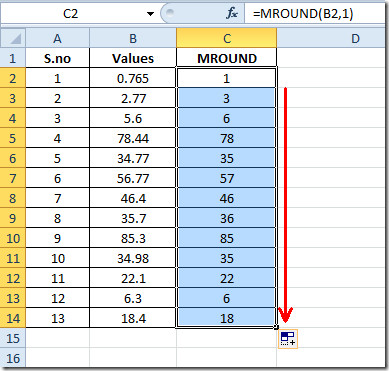Select row 10 header
Viewport: 389px width, 371px height.
(13, 238)
